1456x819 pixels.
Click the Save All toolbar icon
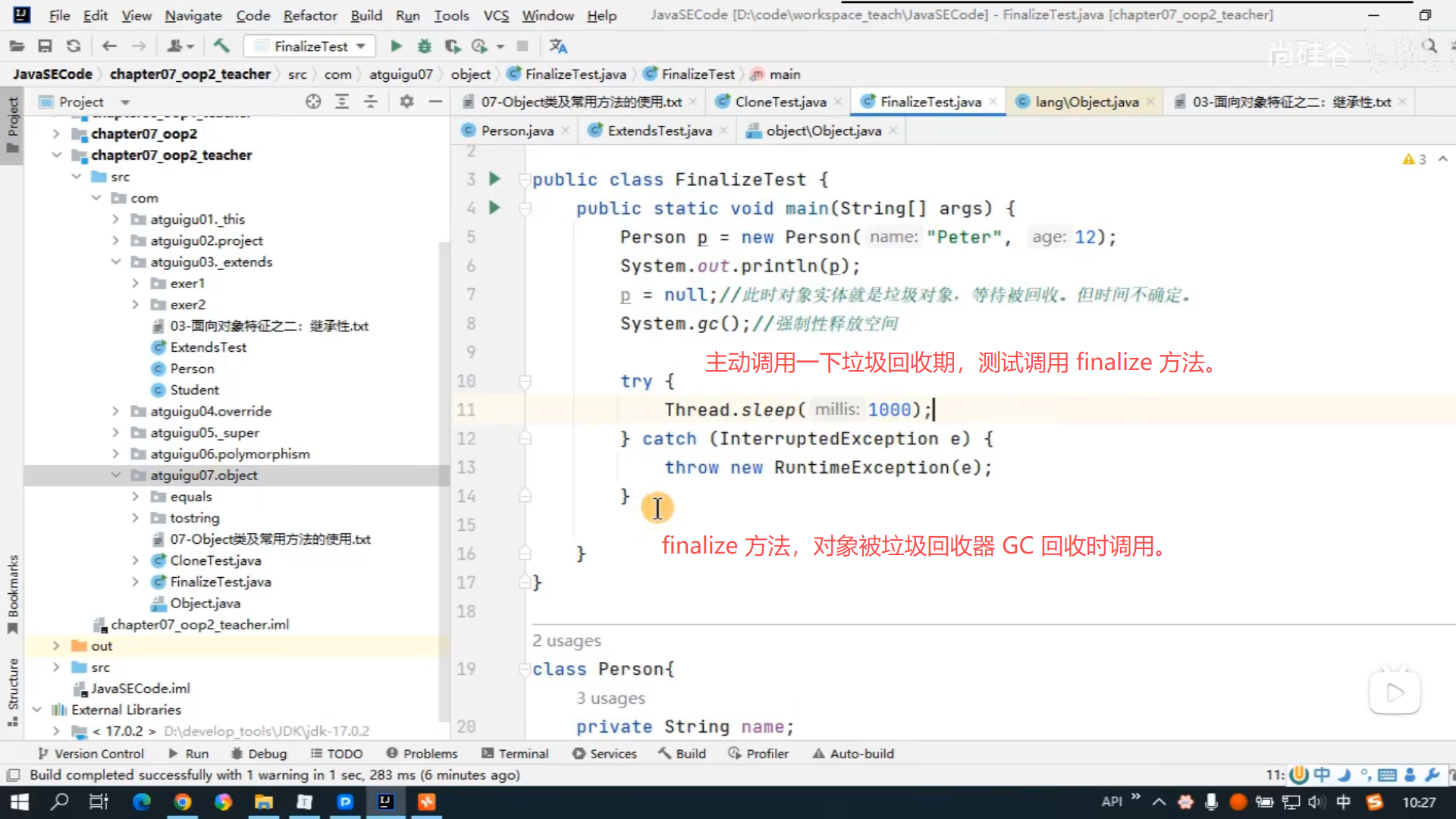pyautogui.click(x=45, y=46)
